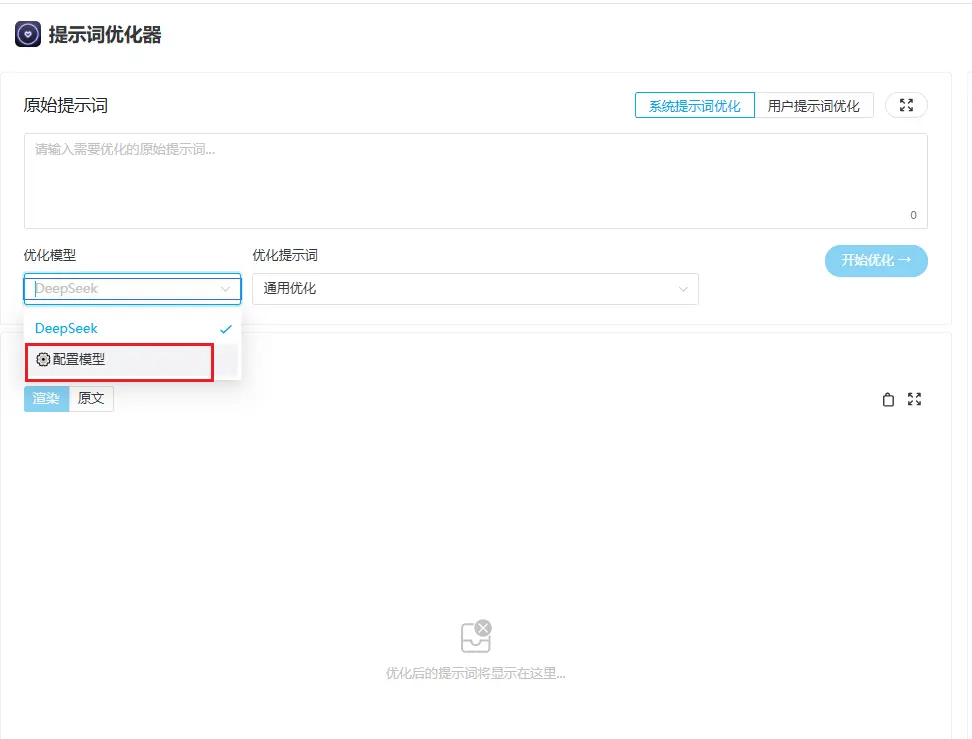Select the 系统提示词优化 tab

[694, 104]
